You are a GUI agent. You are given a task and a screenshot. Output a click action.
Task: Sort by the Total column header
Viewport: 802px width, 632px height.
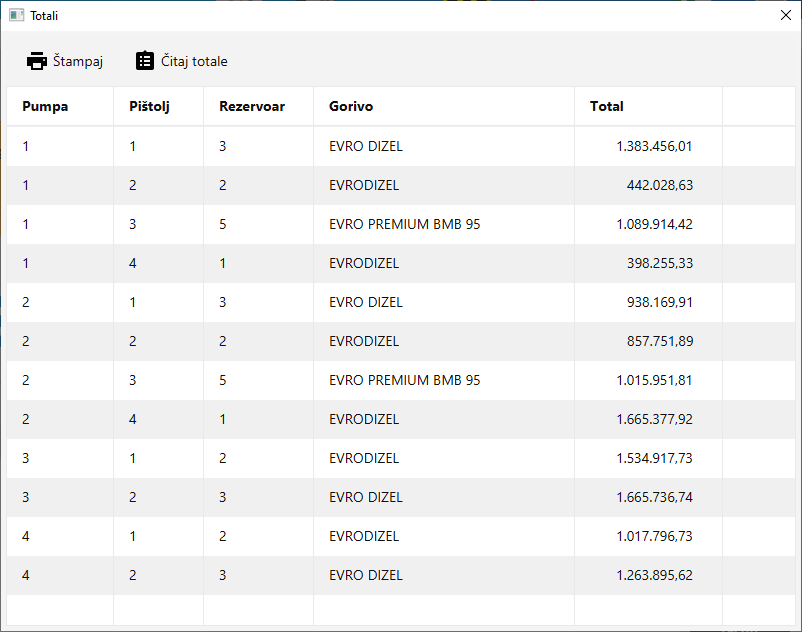606,106
